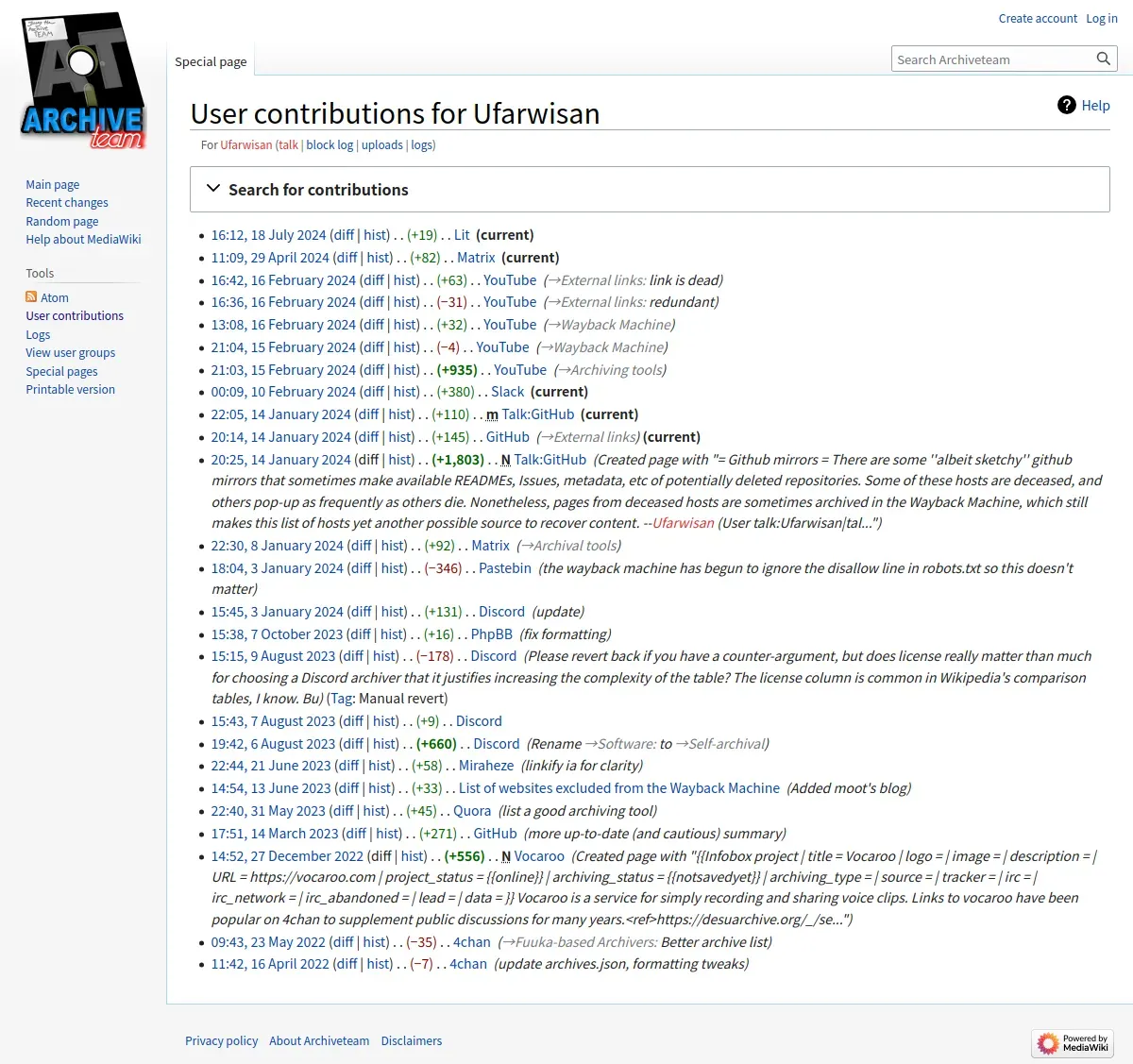Screen dimensions: 1133x1064
Task: Go to Main page in sidebar
Action: click(x=53, y=184)
